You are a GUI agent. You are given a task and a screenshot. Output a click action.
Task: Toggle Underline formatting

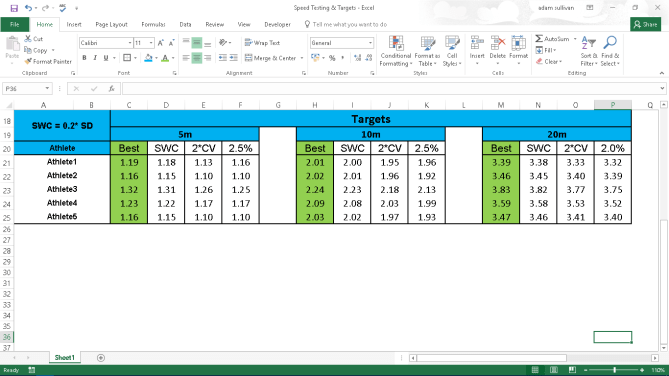pos(106,58)
